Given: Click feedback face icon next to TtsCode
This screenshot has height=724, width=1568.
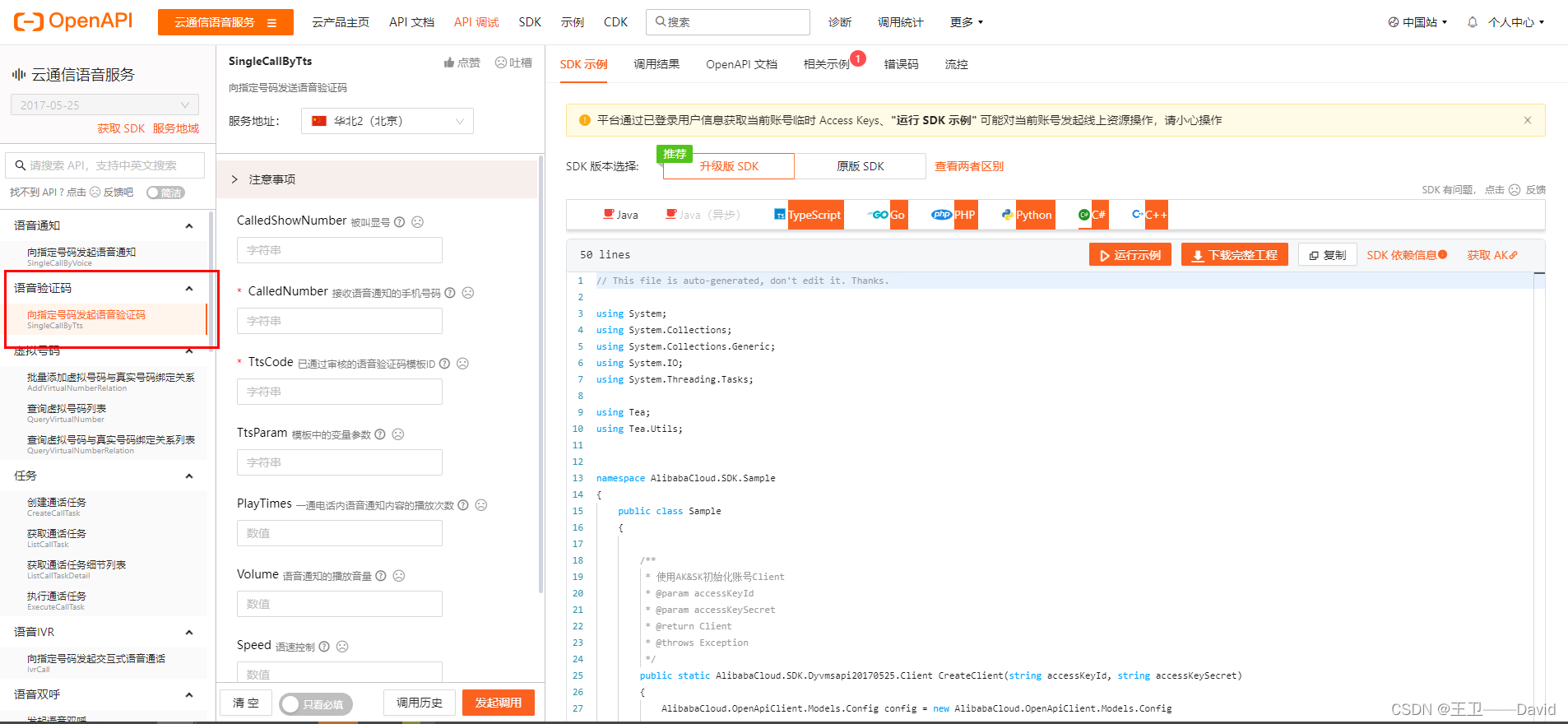Looking at the screenshot, I should pos(462,364).
